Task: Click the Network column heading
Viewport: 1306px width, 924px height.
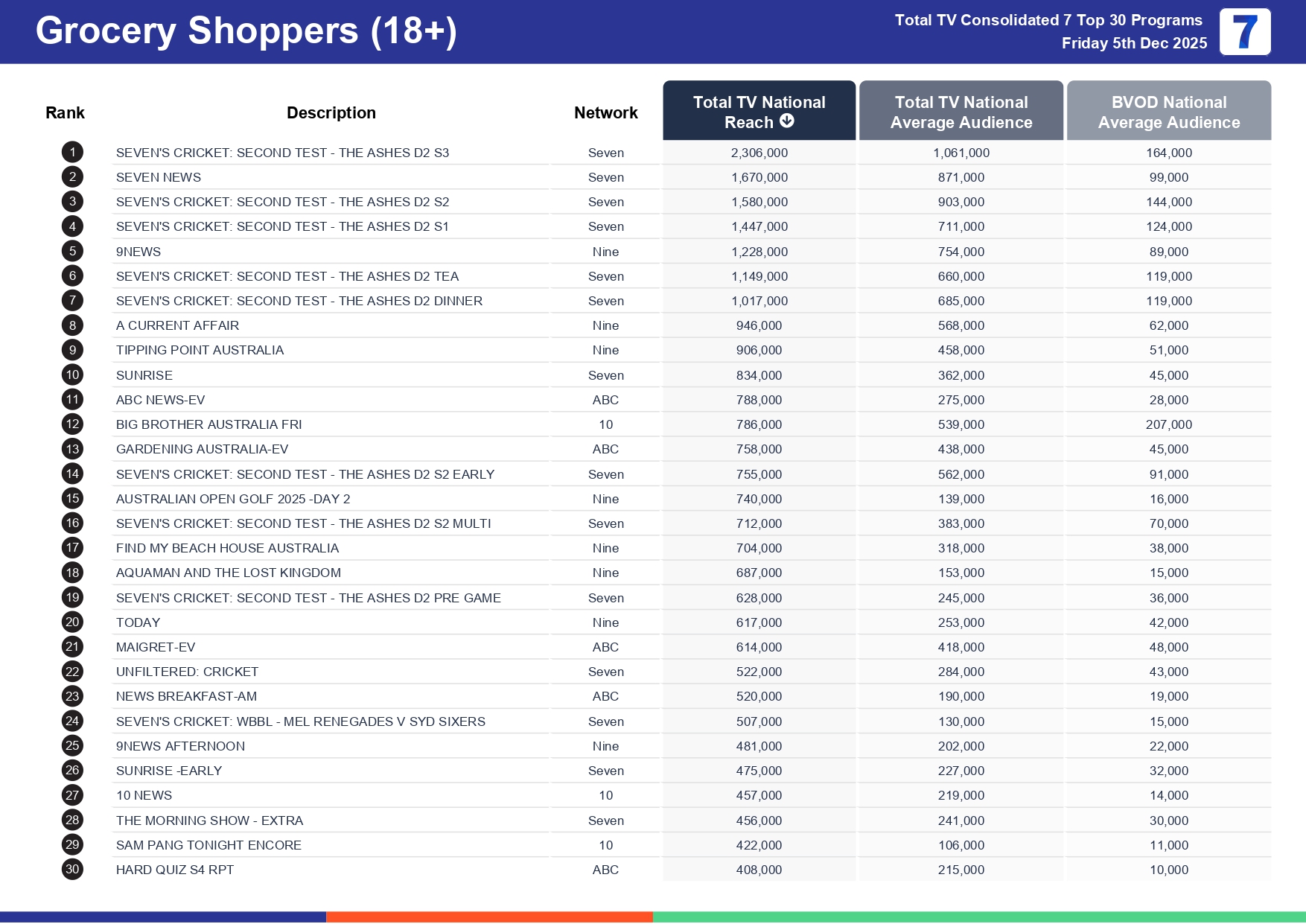Action: (x=605, y=112)
